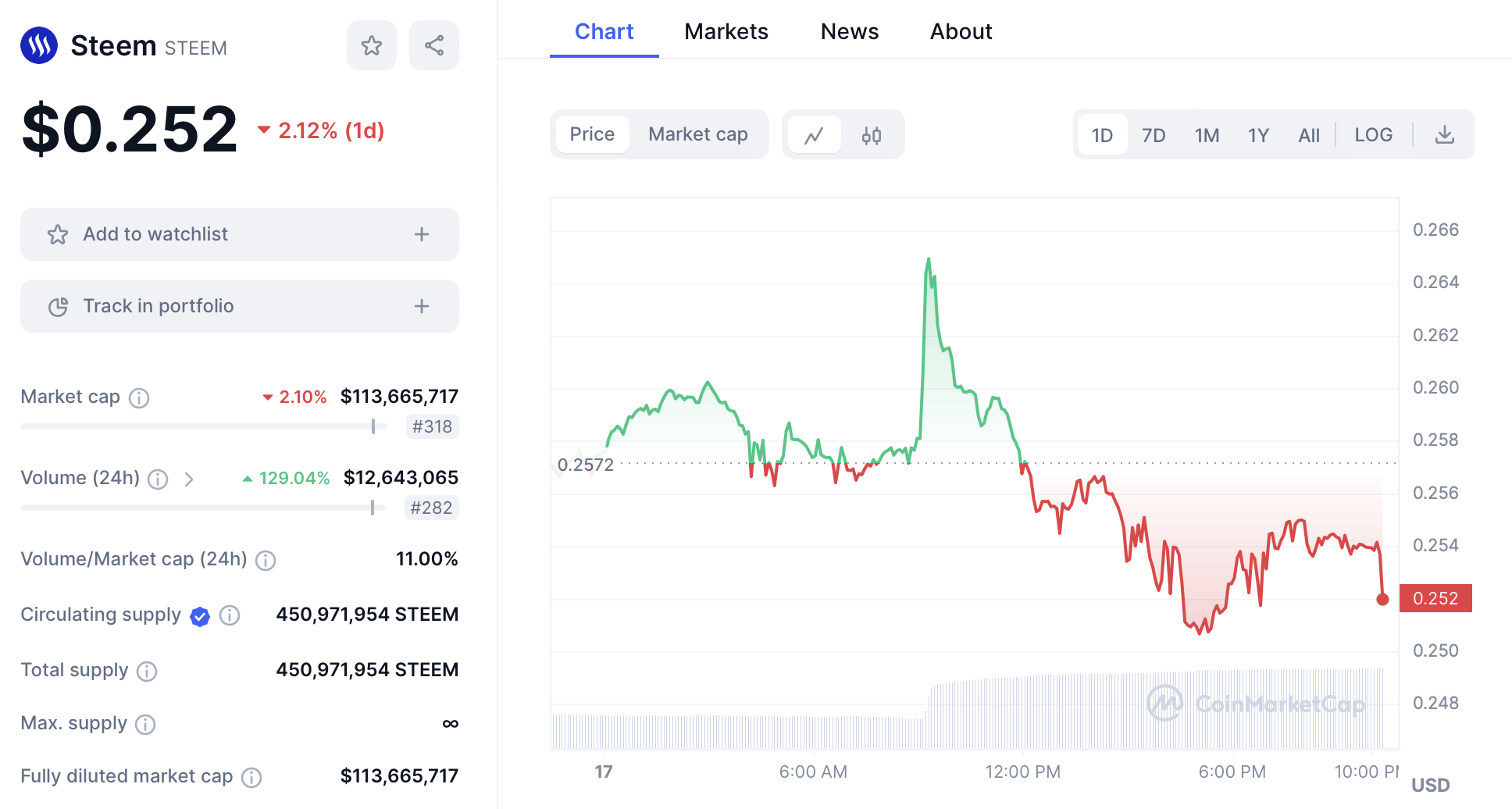The width and height of the screenshot is (1512, 809).
Task: Select the 7D time range
Action: click(x=1153, y=136)
